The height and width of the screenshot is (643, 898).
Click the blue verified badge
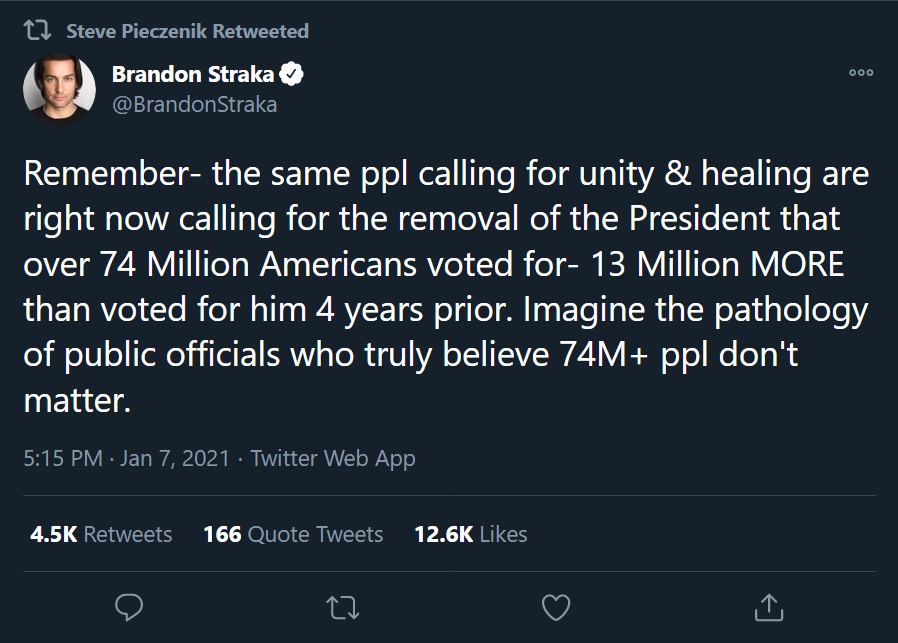(292, 74)
